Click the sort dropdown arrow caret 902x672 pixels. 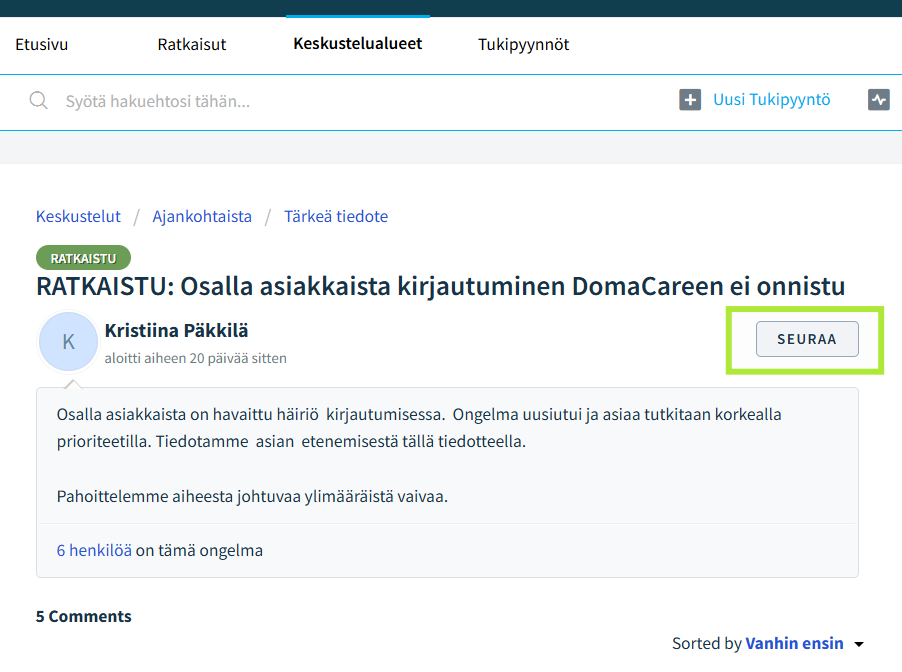coord(859,644)
